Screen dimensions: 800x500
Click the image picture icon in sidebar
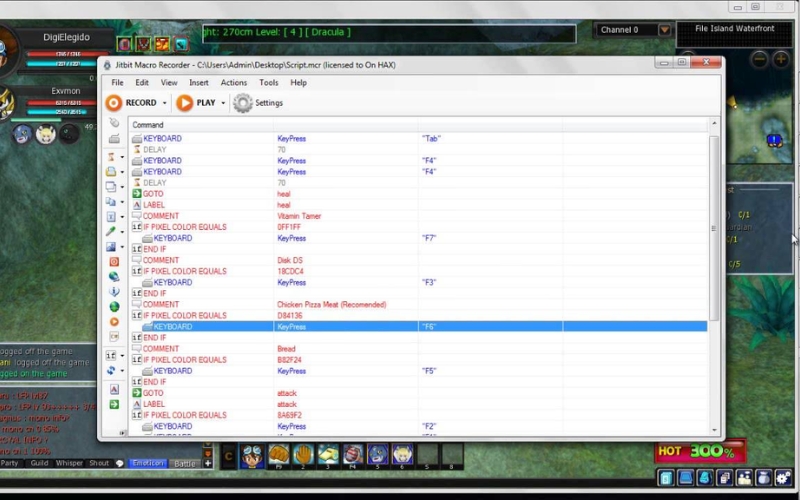point(111,246)
